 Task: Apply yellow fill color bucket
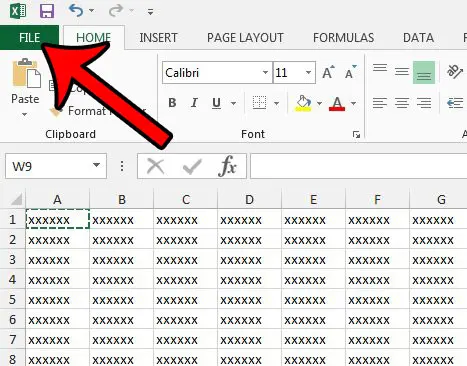(x=303, y=103)
